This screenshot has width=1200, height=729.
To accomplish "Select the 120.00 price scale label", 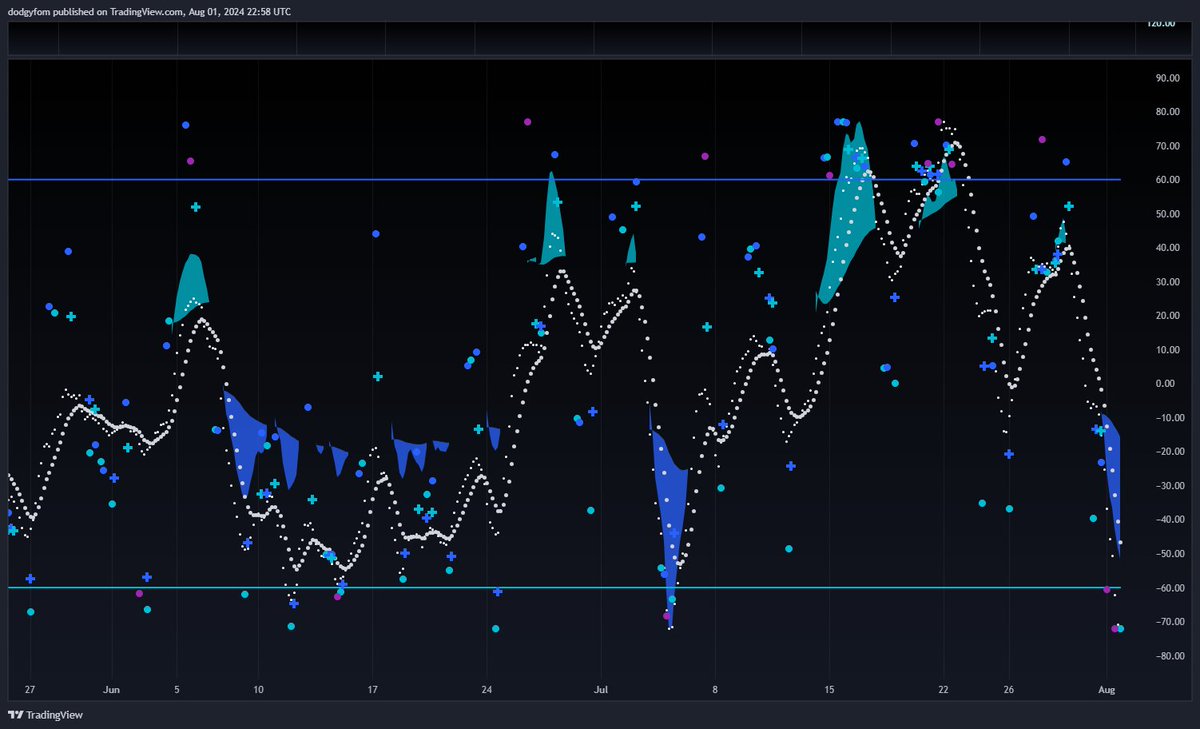I will pos(1160,23).
